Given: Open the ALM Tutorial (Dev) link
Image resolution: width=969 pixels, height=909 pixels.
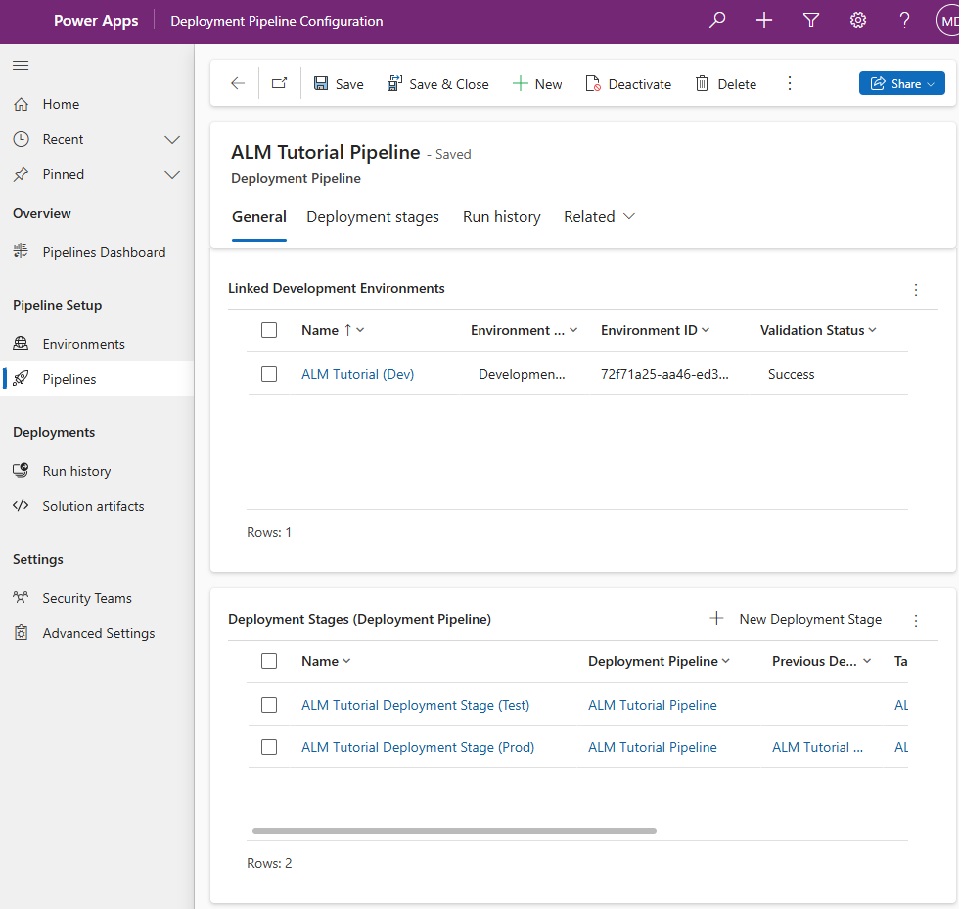Looking at the screenshot, I should [x=357, y=374].
